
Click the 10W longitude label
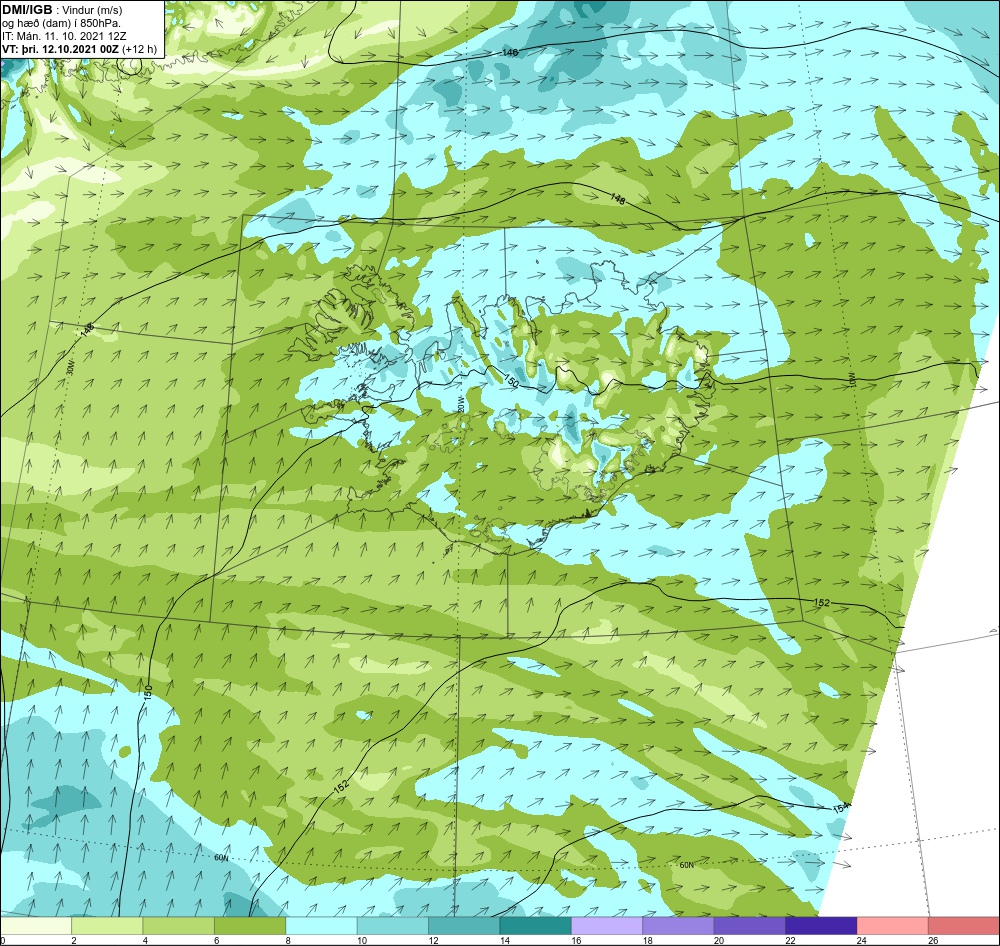click(x=852, y=381)
